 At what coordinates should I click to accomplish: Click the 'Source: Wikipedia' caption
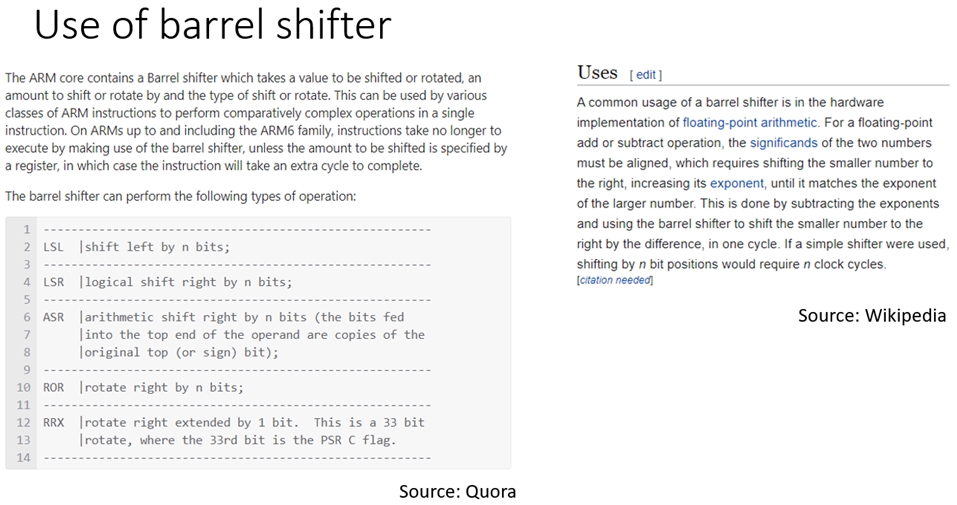coord(871,316)
